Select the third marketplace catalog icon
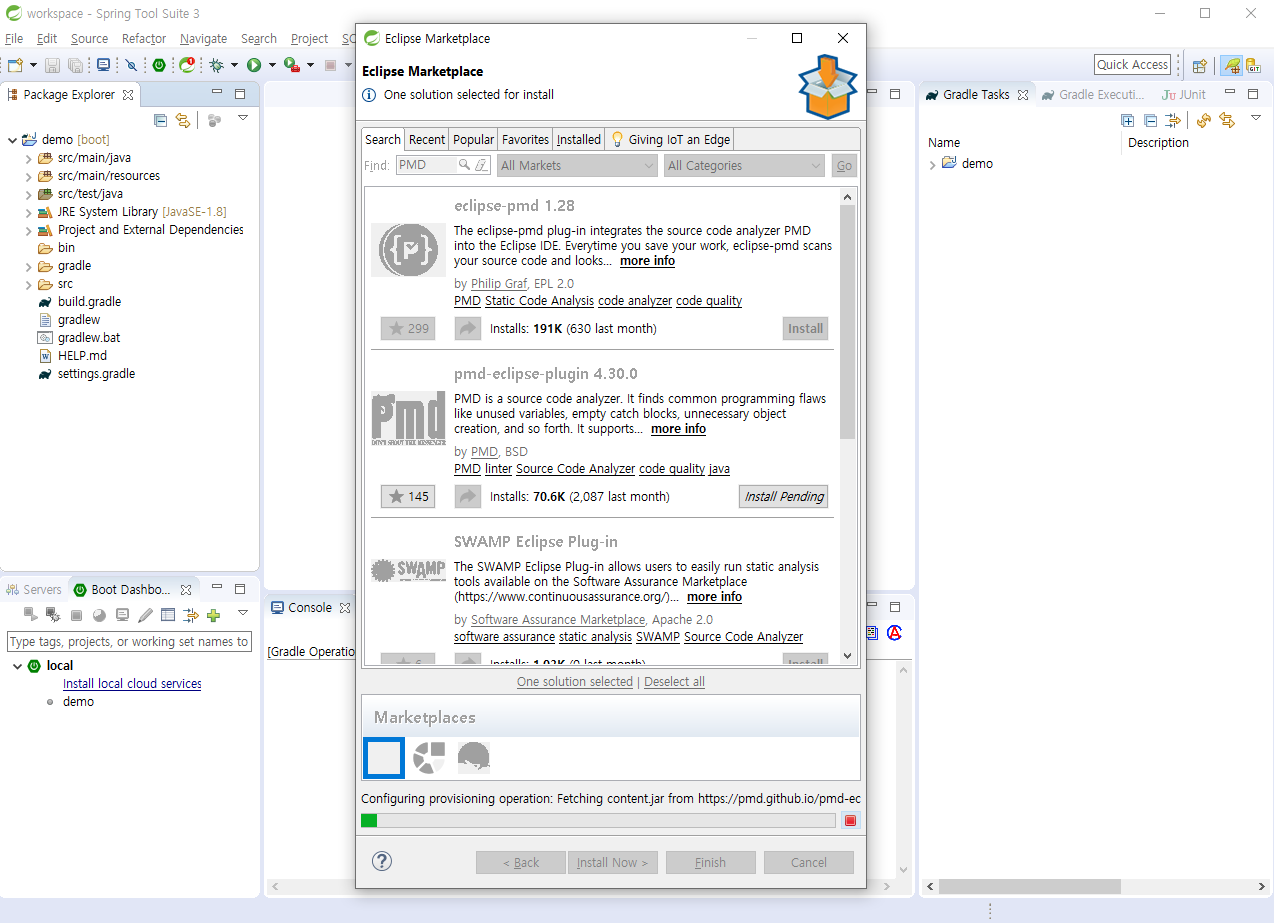Viewport: 1274px width, 923px height. click(x=473, y=758)
